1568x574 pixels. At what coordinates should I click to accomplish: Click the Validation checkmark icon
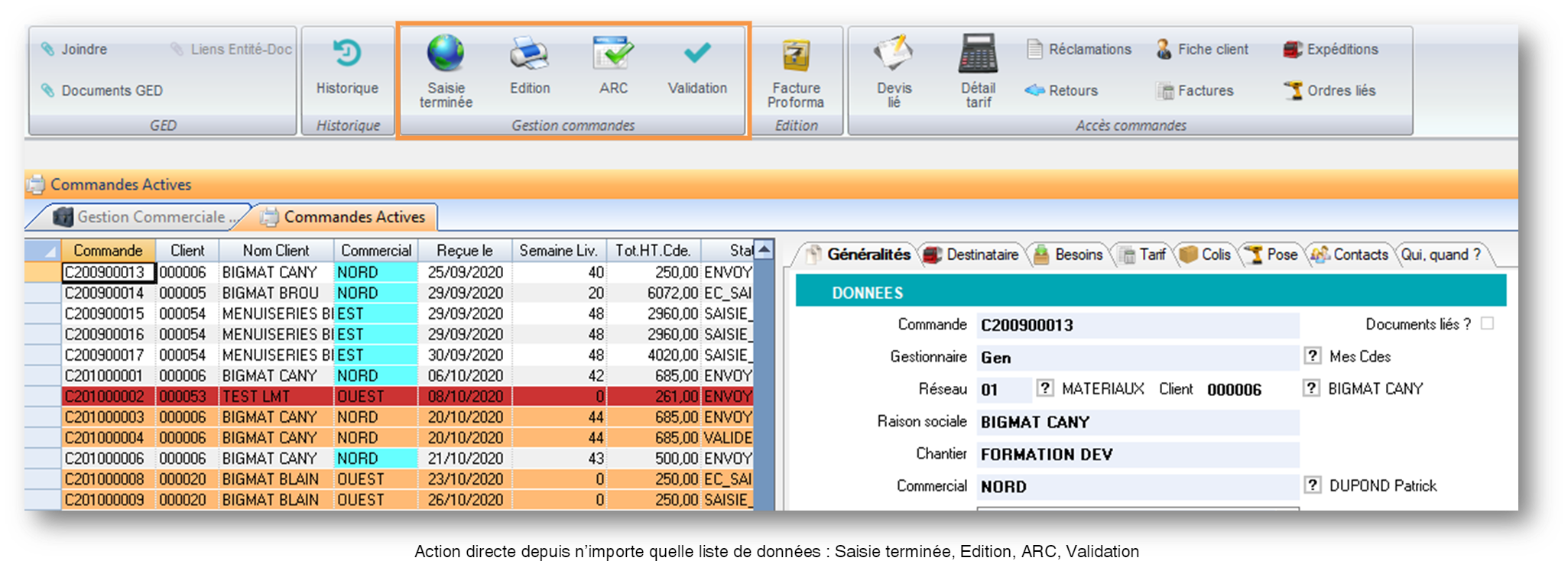tap(696, 54)
